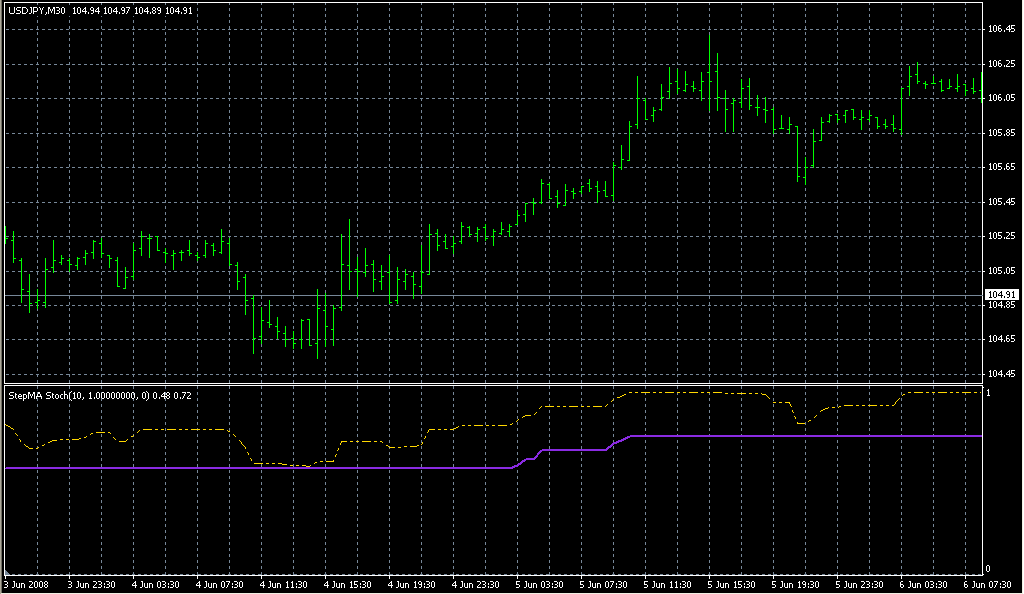Click the 106.05 price level on the axis
Screen dimensions: 1024x594
[x=1001, y=98]
